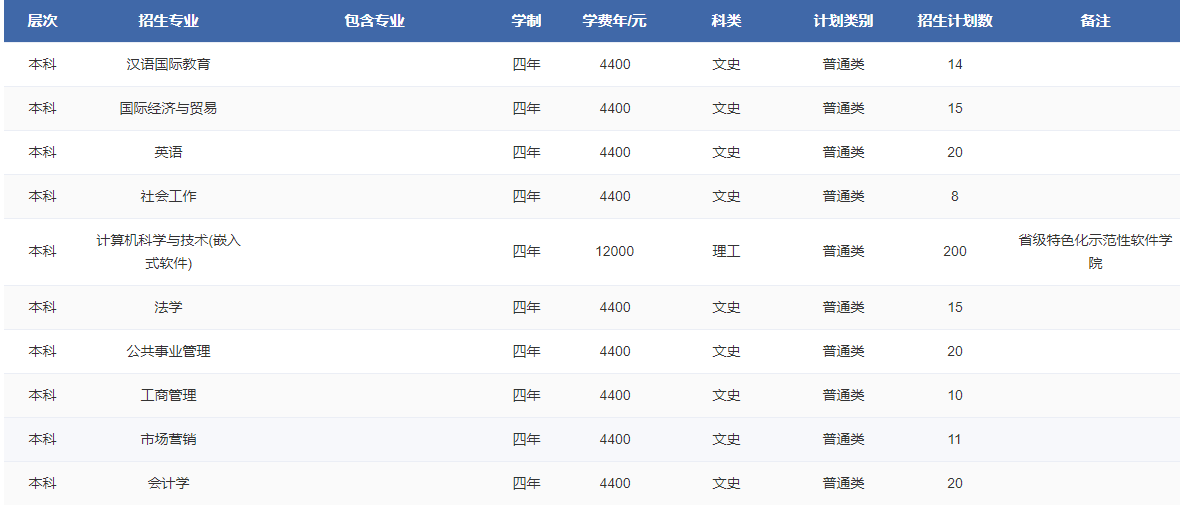Click the 省级特色化示范性软件学院 remark text
Image resolution: width=1180 pixels, height=505 pixels.
click(x=1095, y=251)
